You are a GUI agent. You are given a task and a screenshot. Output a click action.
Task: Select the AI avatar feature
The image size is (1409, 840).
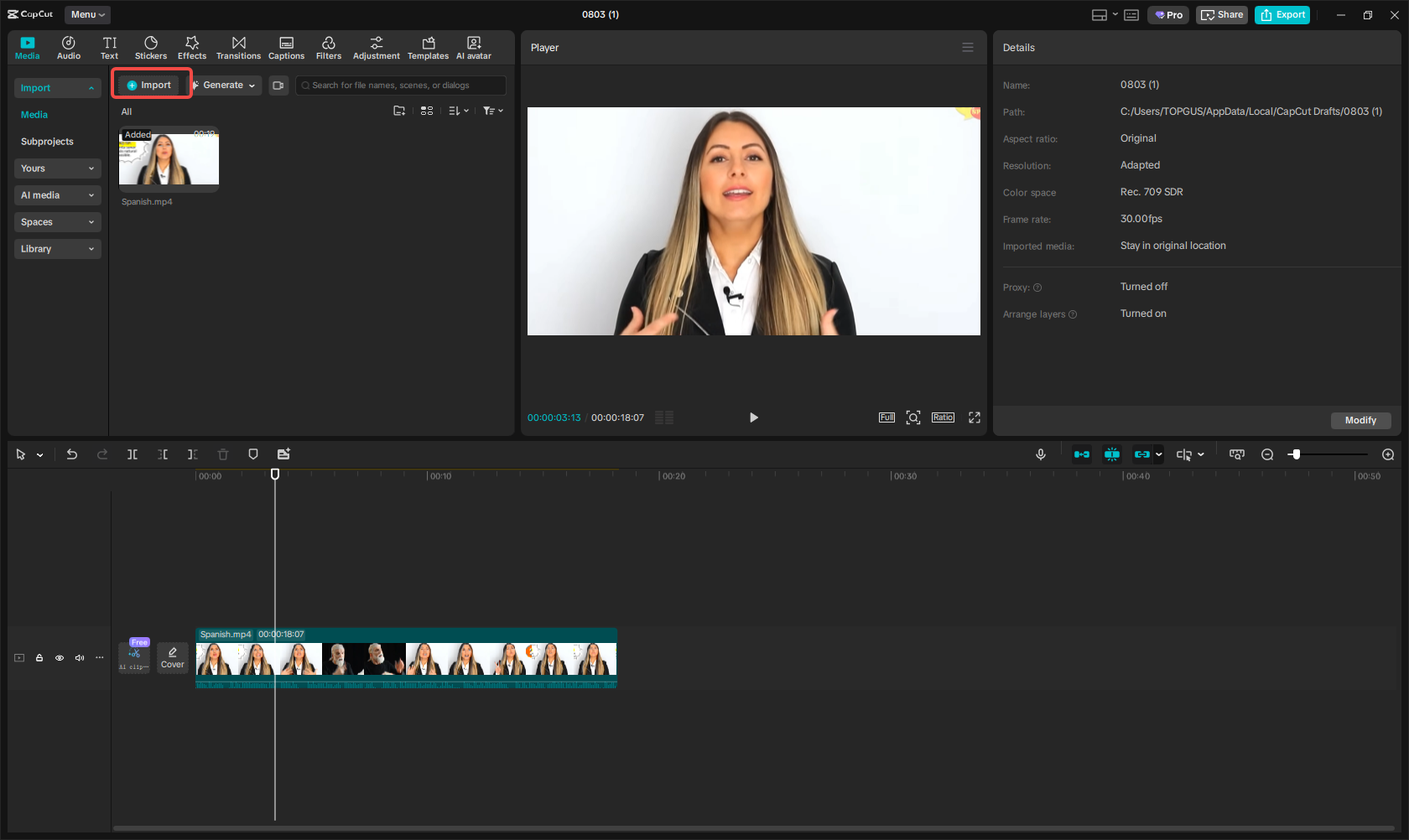(473, 47)
